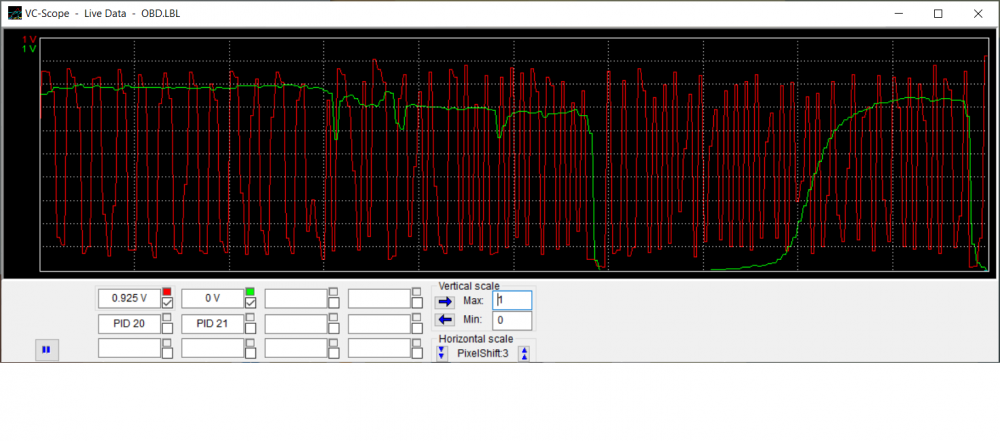Click the Horizontal scale group label
This screenshot has height=441, width=1000.
coord(476,339)
